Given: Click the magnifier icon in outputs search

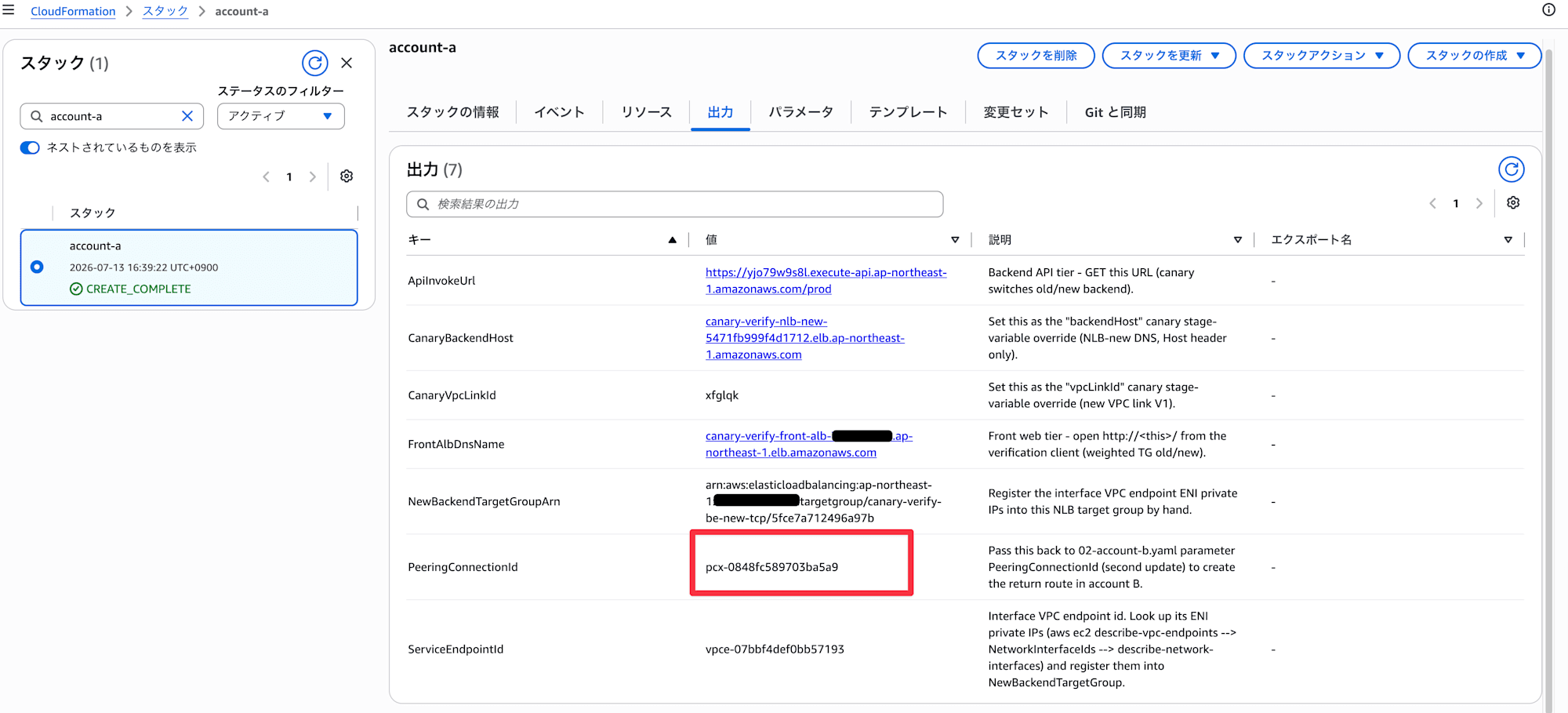Looking at the screenshot, I should pyautogui.click(x=423, y=204).
